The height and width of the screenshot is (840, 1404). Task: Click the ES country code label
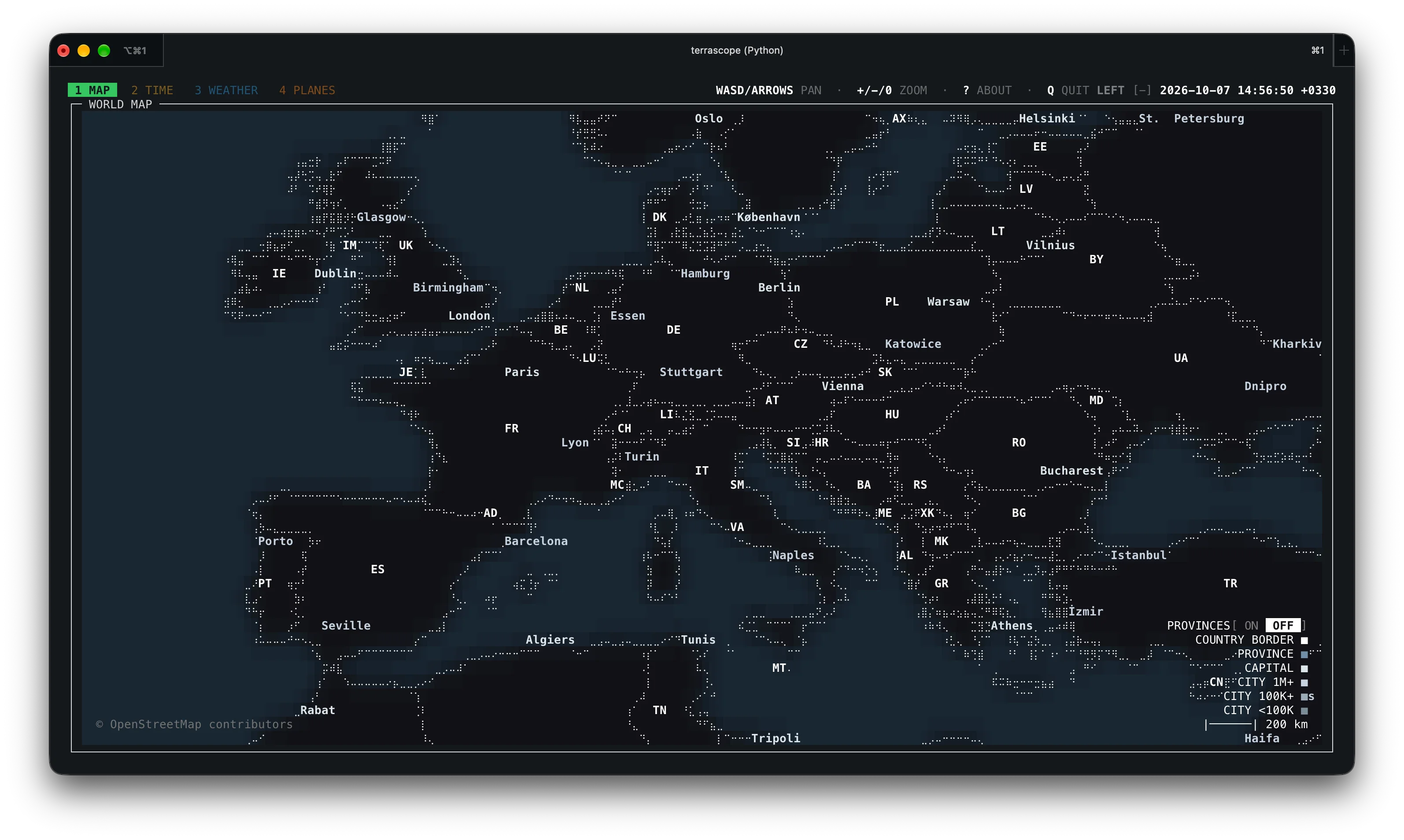(377, 569)
